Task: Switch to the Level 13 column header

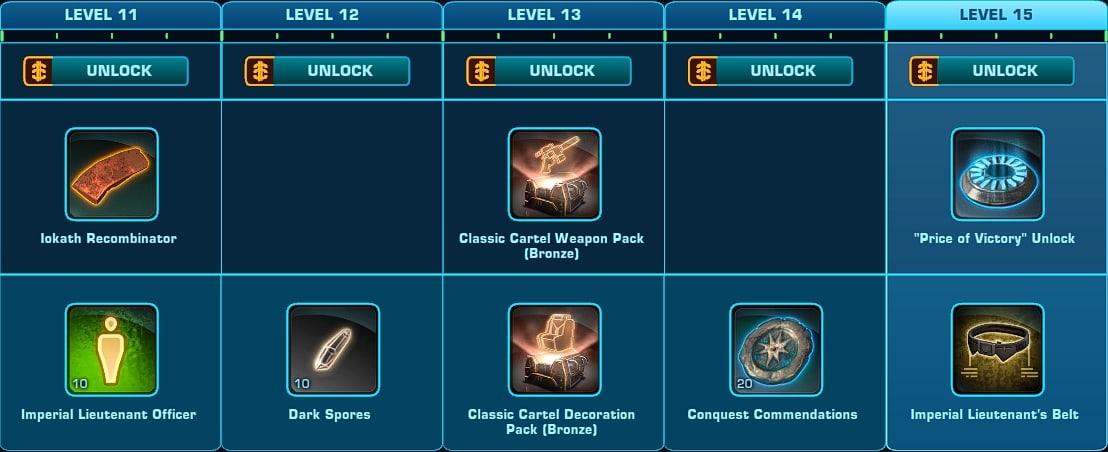Action: coord(553,15)
